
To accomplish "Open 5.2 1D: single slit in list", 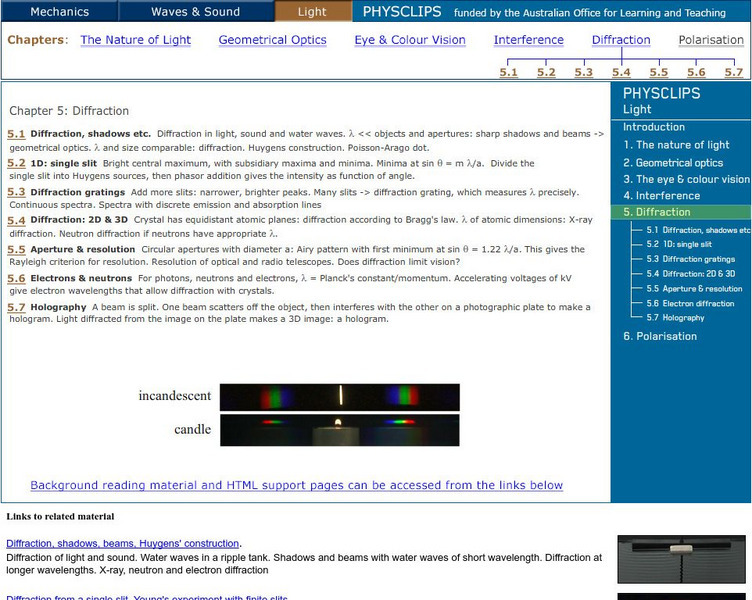I will (x=16, y=163).
